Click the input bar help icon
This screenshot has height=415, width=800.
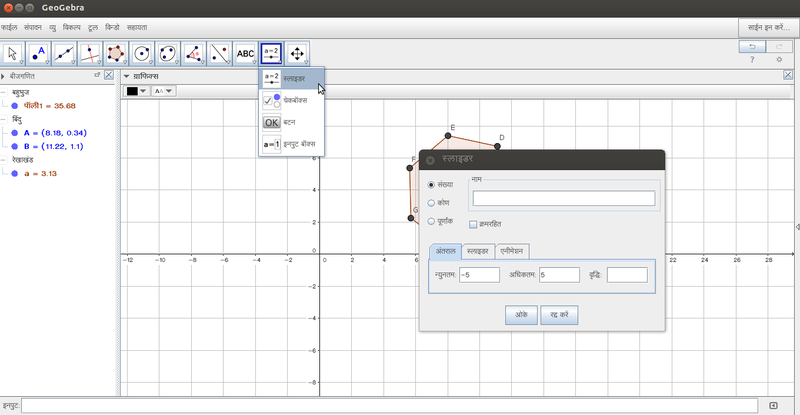tap(773, 406)
